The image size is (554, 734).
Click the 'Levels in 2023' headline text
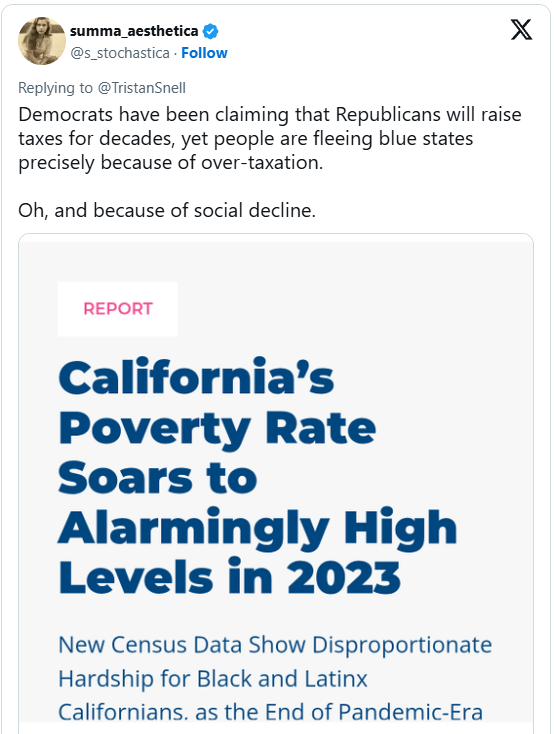point(229,576)
